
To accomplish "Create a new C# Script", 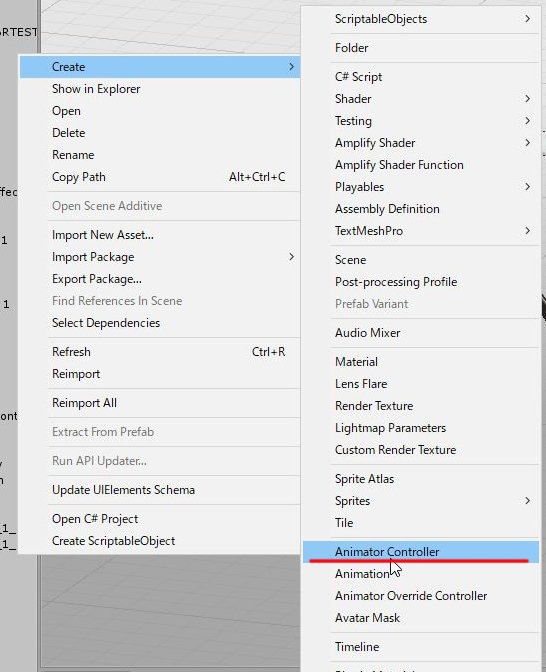I will click(x=421, y=77).
